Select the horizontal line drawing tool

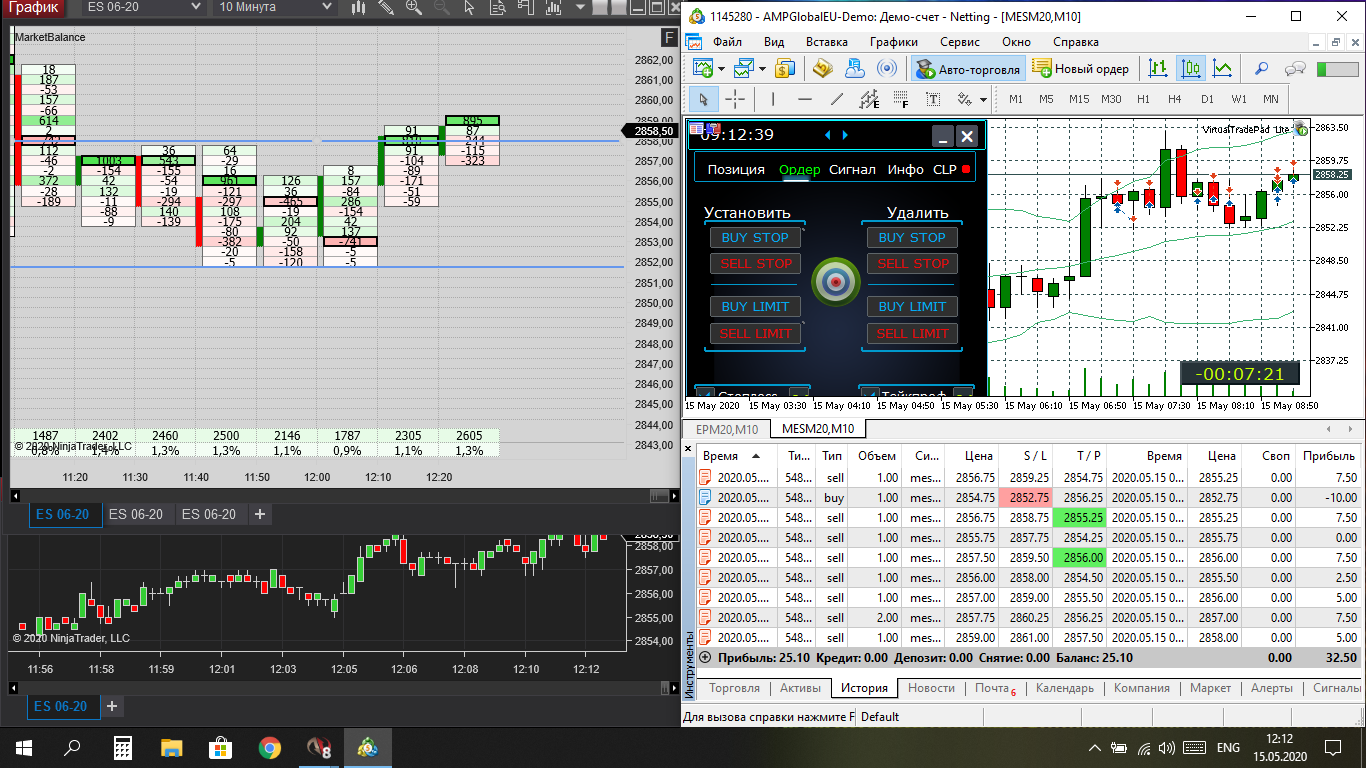[x=805, y=99]
